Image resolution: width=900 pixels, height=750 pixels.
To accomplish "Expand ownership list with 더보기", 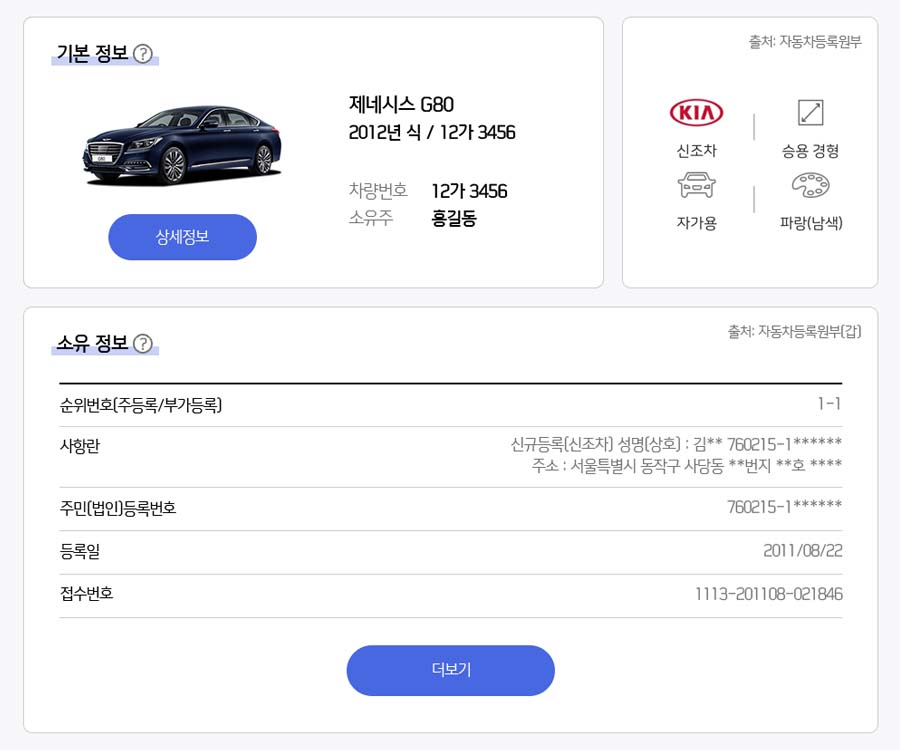I will click(x=451, y=670).
